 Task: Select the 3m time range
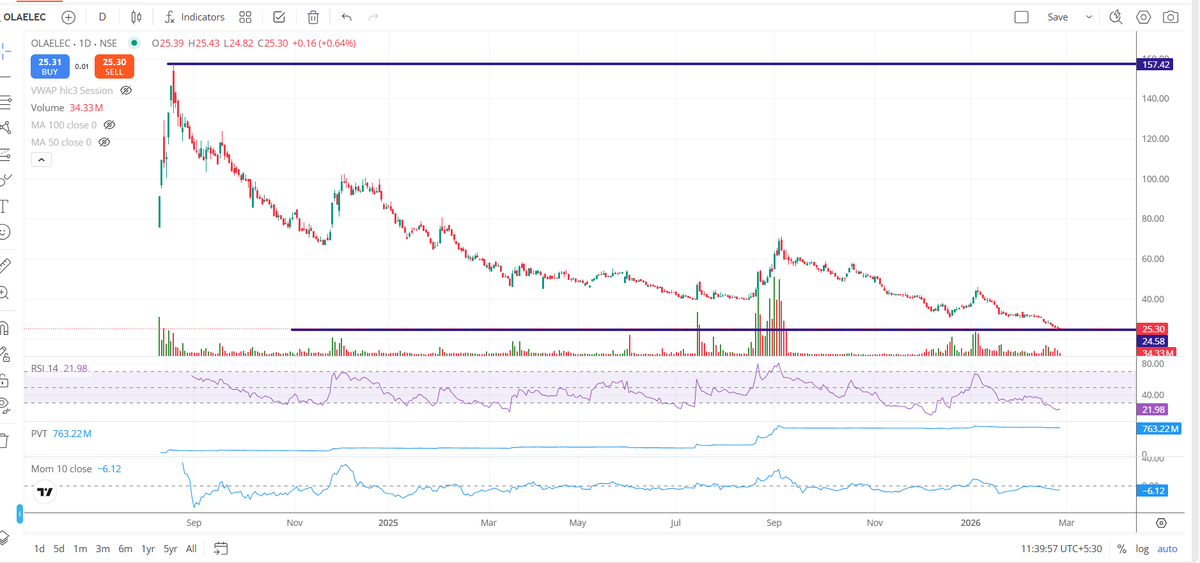click(x=102, y=548)
